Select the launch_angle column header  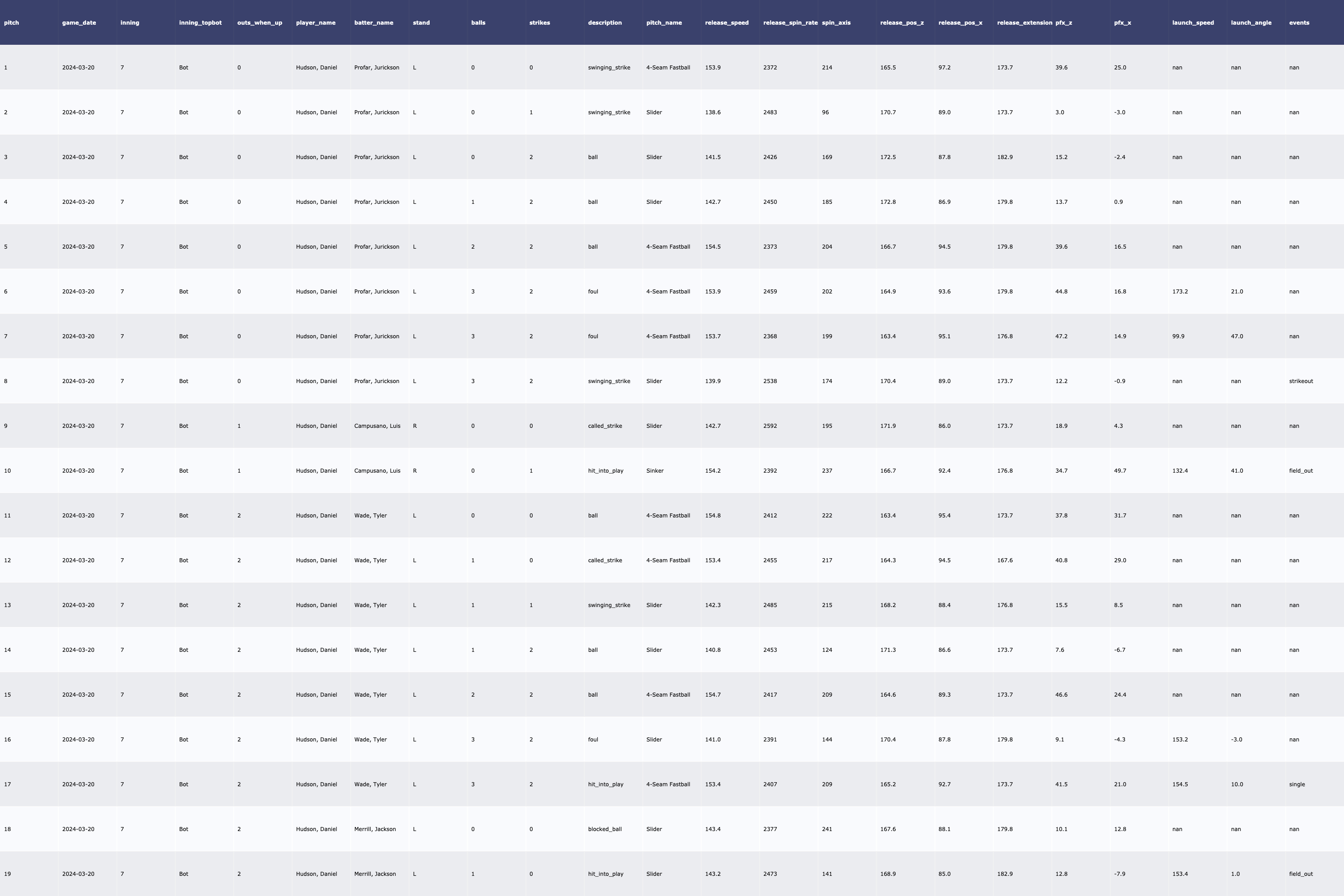point(1251,23)
